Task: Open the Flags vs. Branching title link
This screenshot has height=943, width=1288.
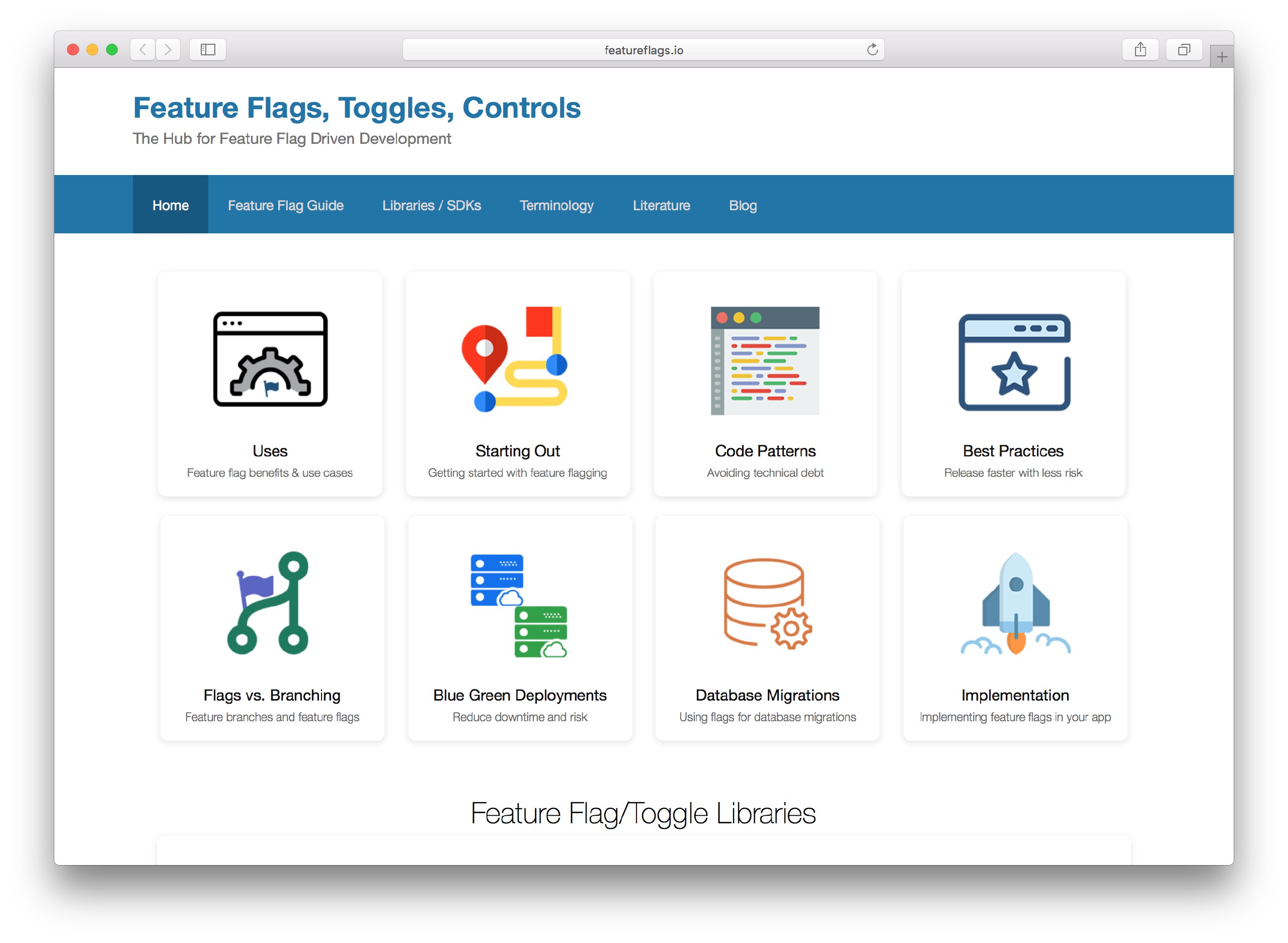Action: pyautogui.click(x=272, y=695)
